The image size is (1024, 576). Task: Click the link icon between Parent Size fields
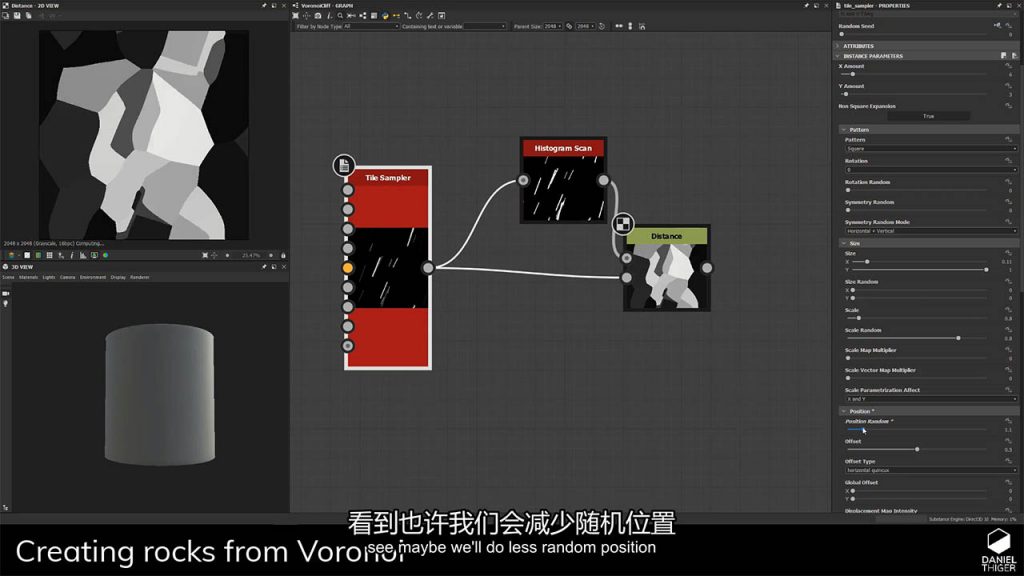pyautogui.click(x=569, y=27)
